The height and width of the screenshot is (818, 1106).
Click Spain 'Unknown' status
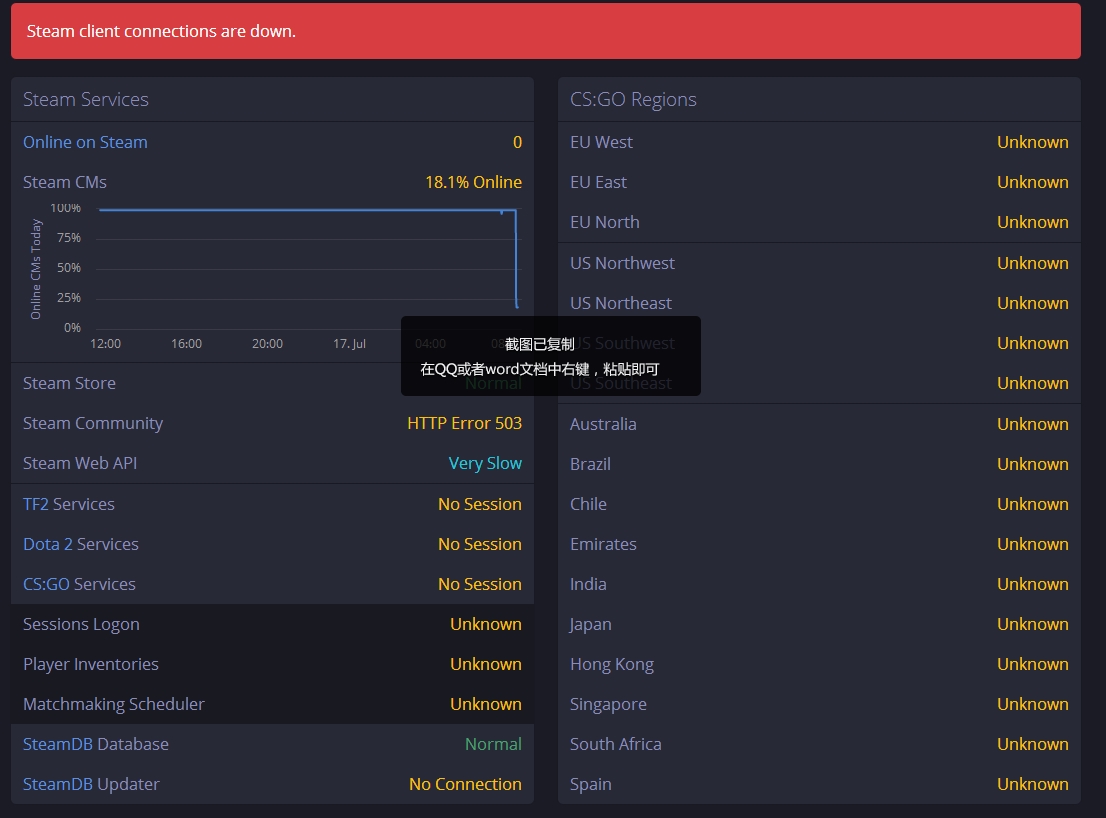1033,784
